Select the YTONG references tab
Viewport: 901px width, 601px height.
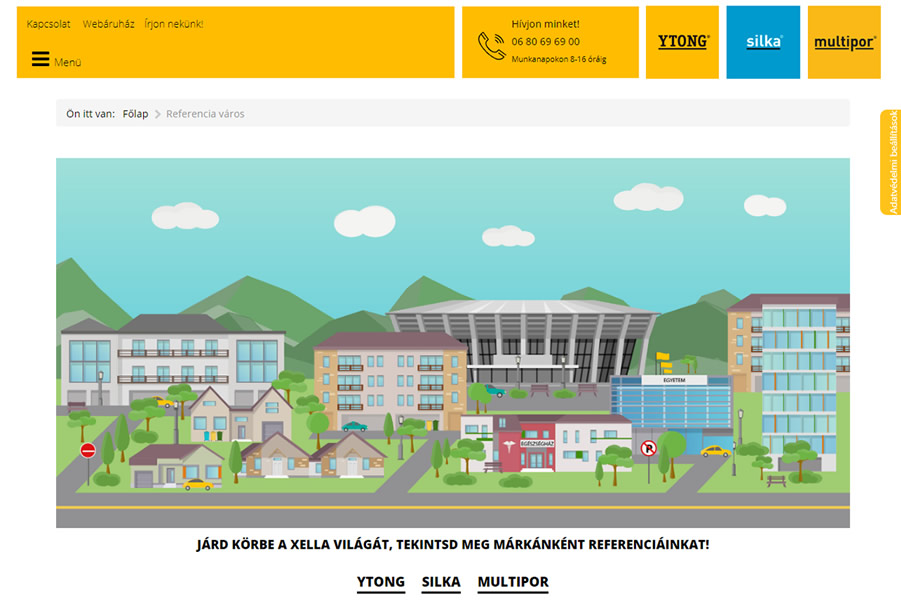coord(380,582)
